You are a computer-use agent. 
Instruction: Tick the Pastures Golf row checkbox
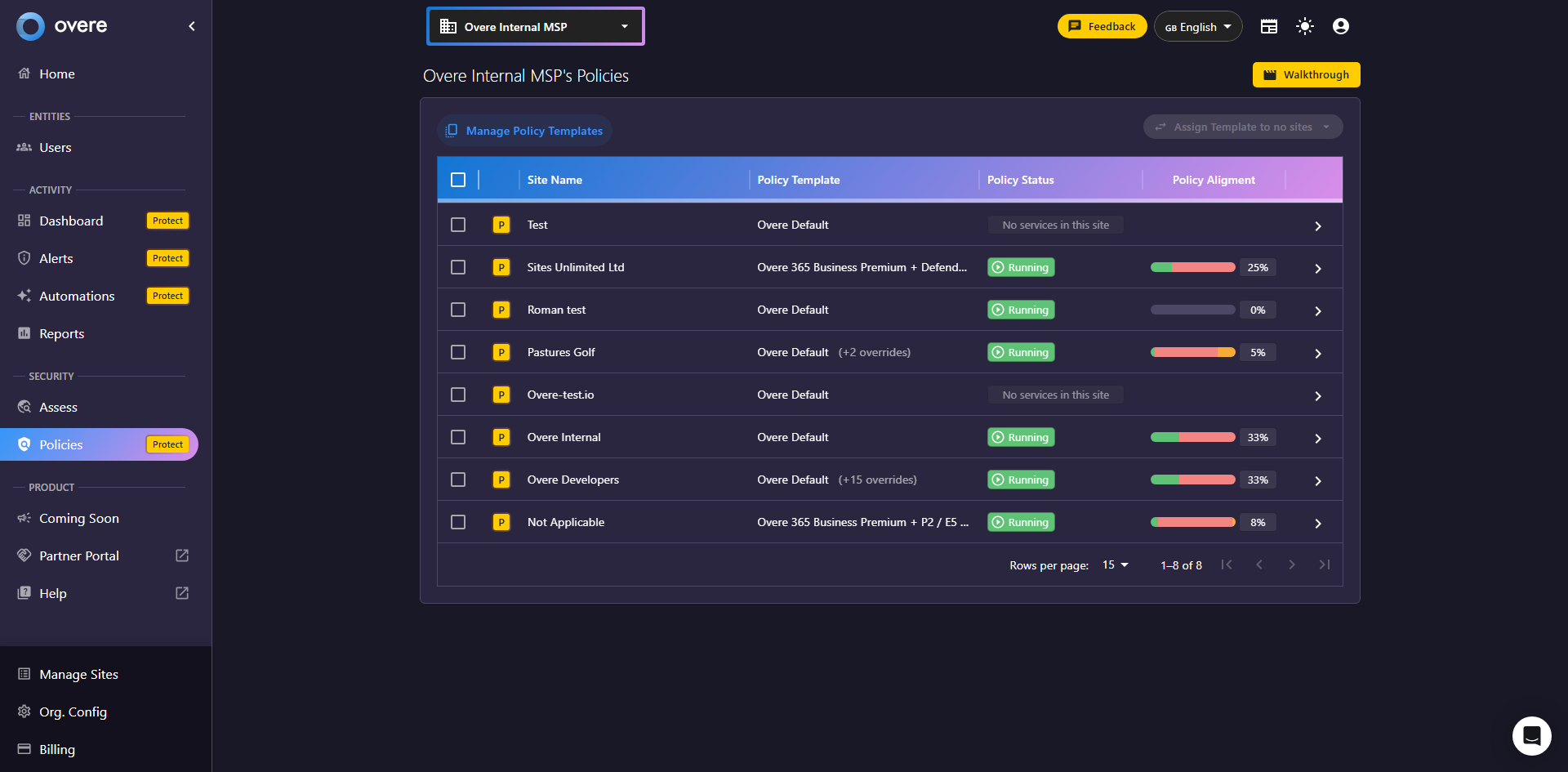[x=458, y=352]
